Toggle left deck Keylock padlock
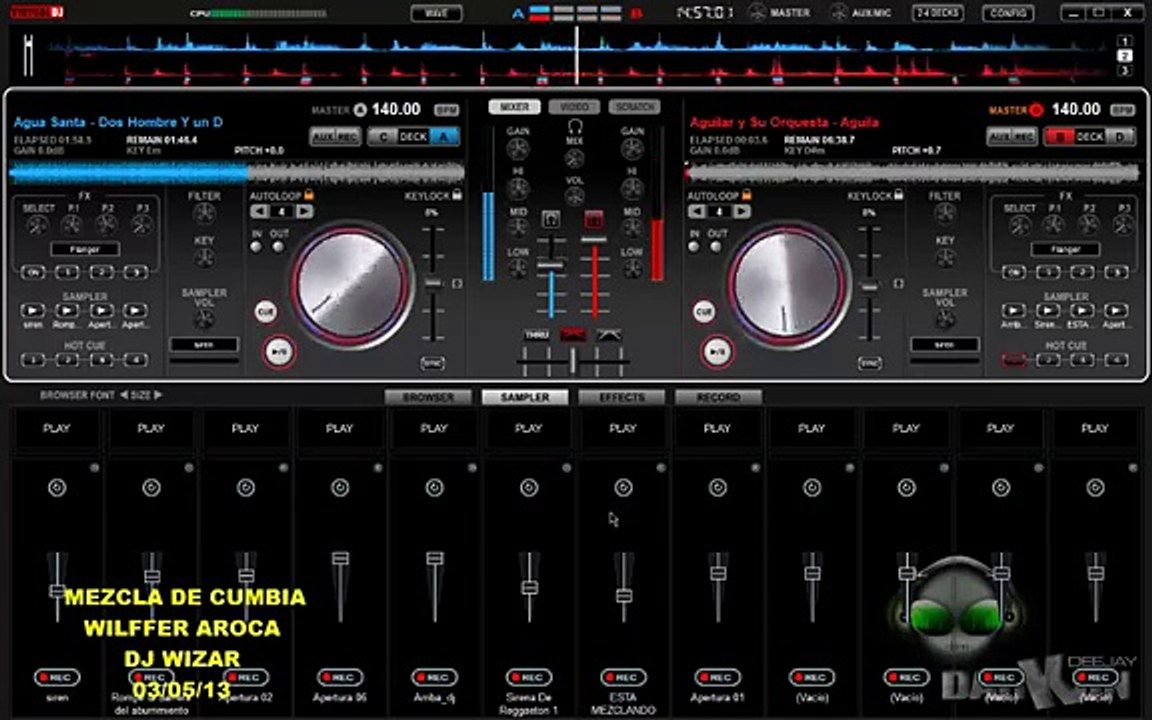The height and width of the screenshot is (720, 1152). pyautogui.click(x=457, y=195)
